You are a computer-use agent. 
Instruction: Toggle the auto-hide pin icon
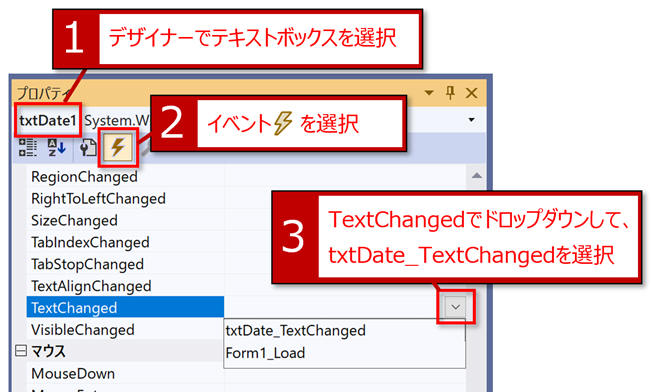click(x=450, y=92)
